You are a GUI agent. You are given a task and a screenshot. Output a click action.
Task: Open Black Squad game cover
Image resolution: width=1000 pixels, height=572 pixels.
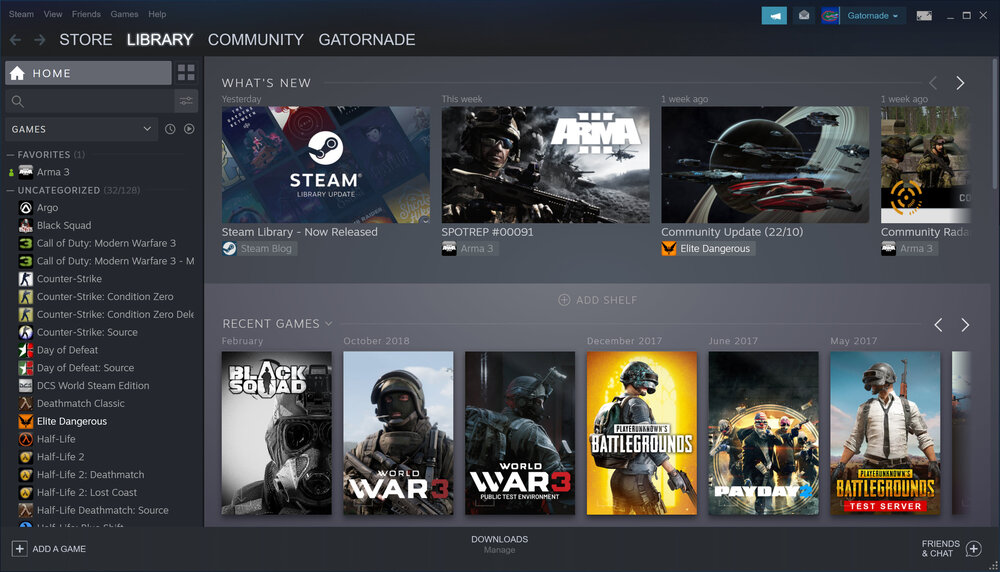pyautogui.click(x=276, y=433)
